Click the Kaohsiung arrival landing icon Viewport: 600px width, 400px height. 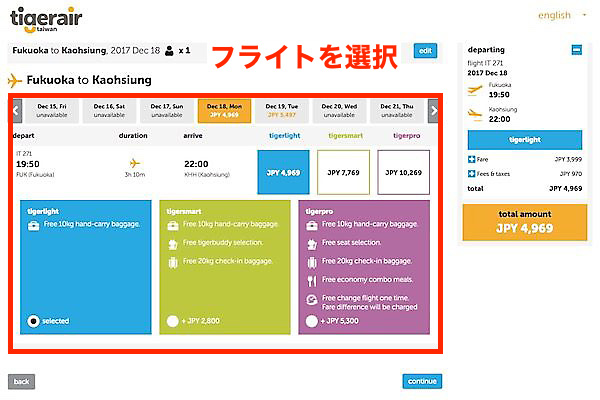(x=475, y=114)
